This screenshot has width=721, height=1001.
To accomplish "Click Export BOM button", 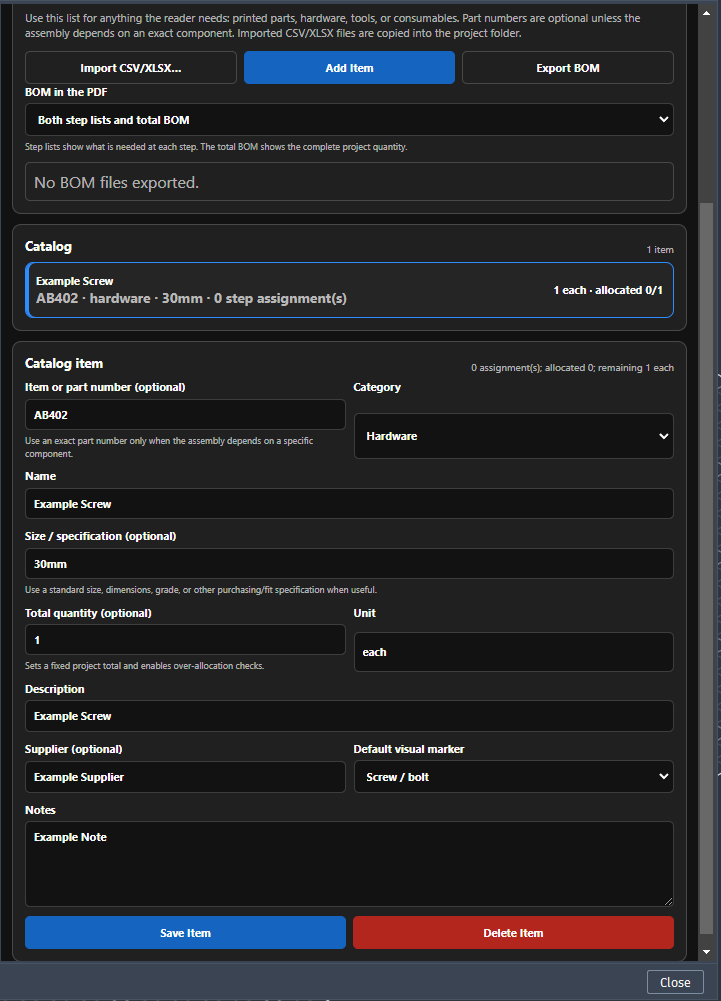I will 568,68.
